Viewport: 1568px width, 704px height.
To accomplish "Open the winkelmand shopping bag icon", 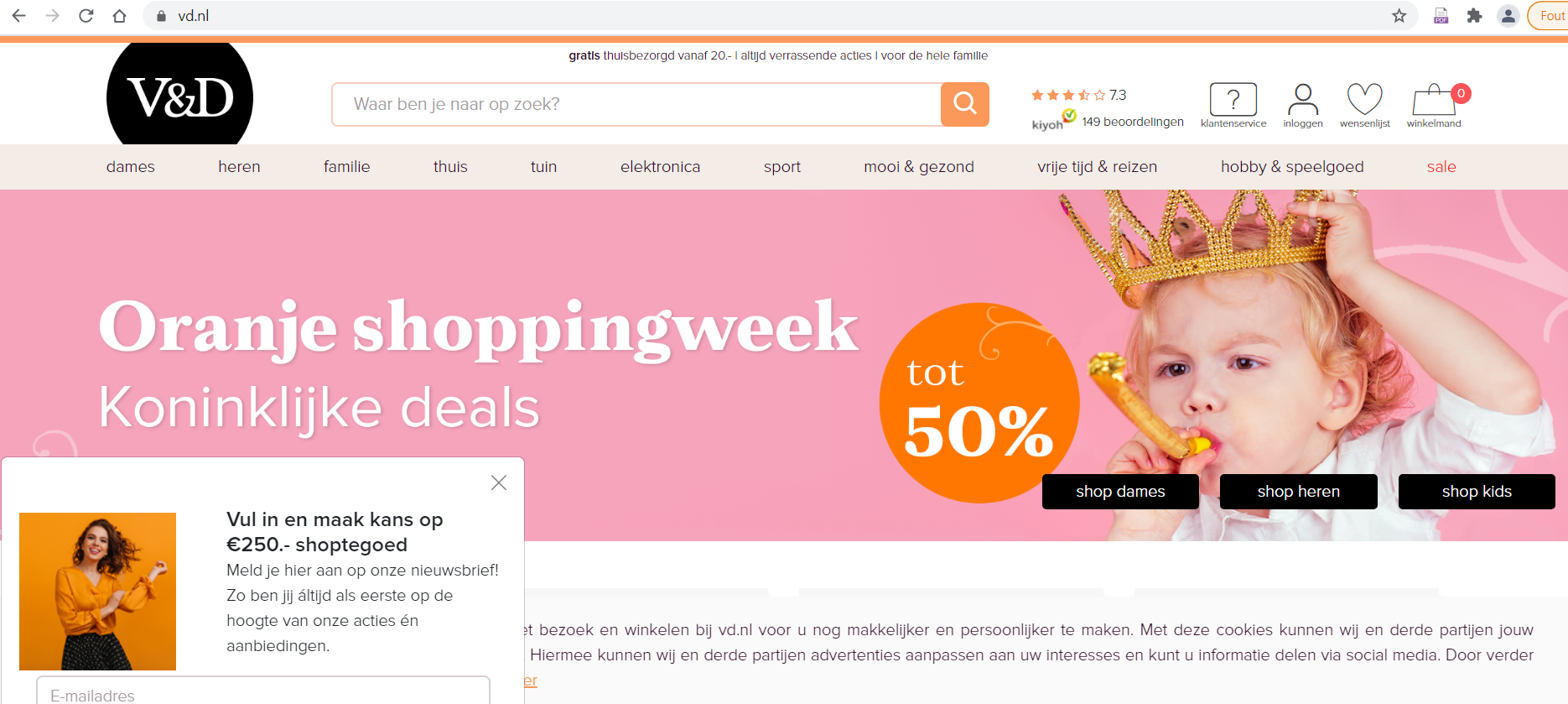I will click(1434, 100).
